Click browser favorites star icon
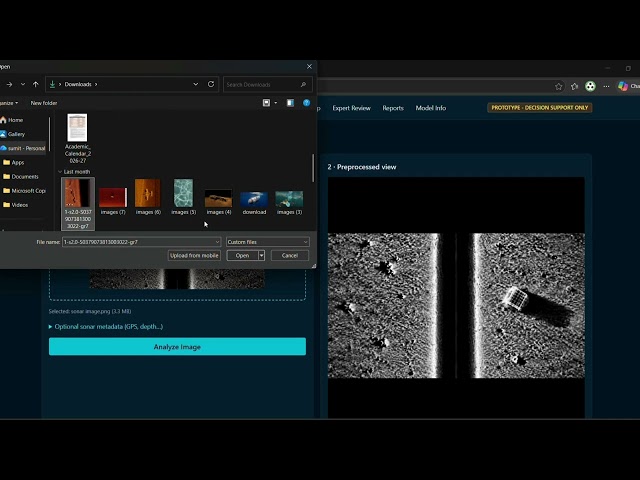This screenshot has height=480, width=640. (x=558, y=86)
